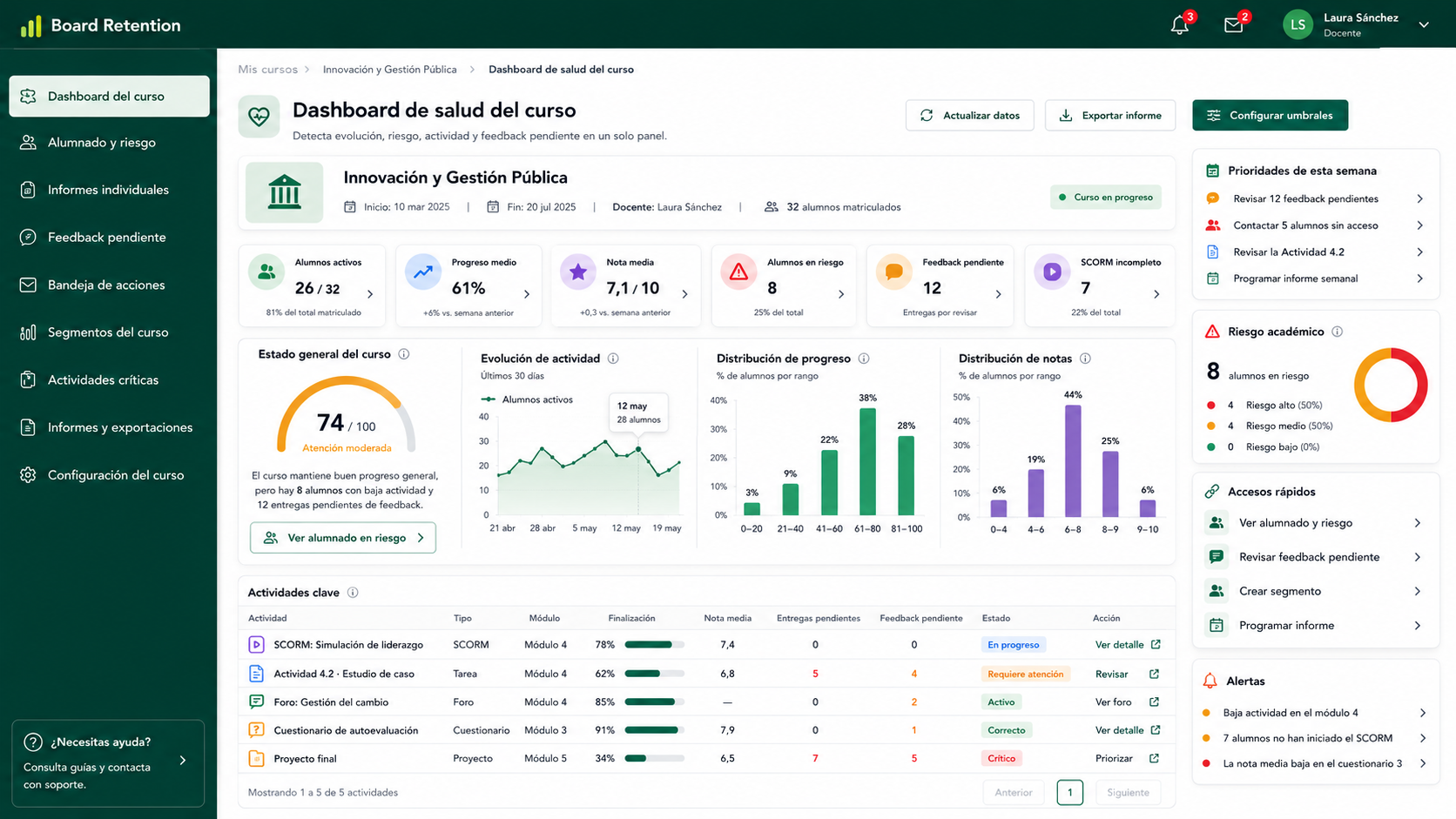Image resolution: width=1456 pixels, height=819 pixels.
Task: Click the LS user avatar
Action: [x=1298, y=24]
